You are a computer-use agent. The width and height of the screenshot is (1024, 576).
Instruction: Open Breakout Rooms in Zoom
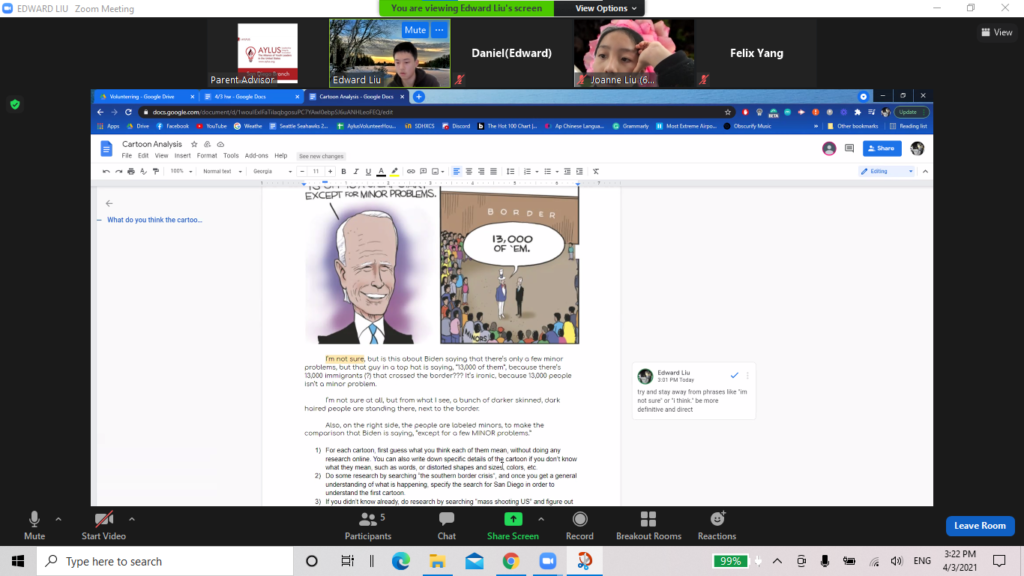click(648, 526)
